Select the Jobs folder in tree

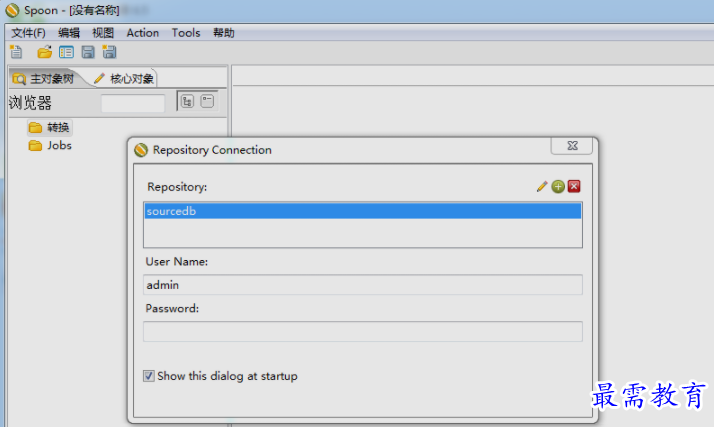50,146
